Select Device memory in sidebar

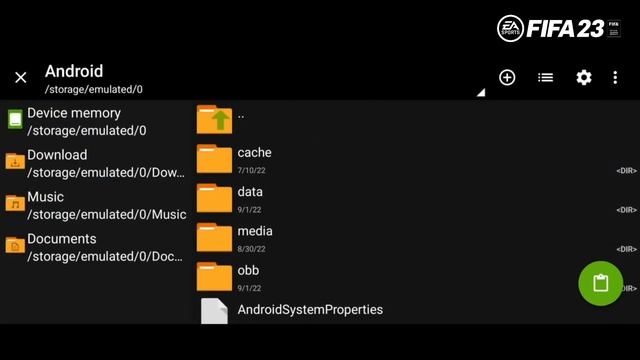tap(96, 121)
